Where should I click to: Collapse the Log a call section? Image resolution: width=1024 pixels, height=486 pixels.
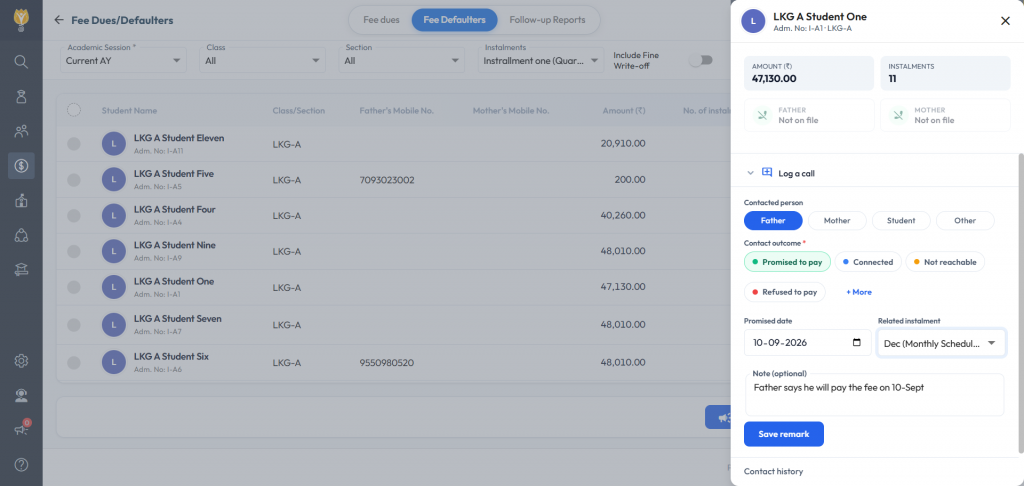(750, 173)
